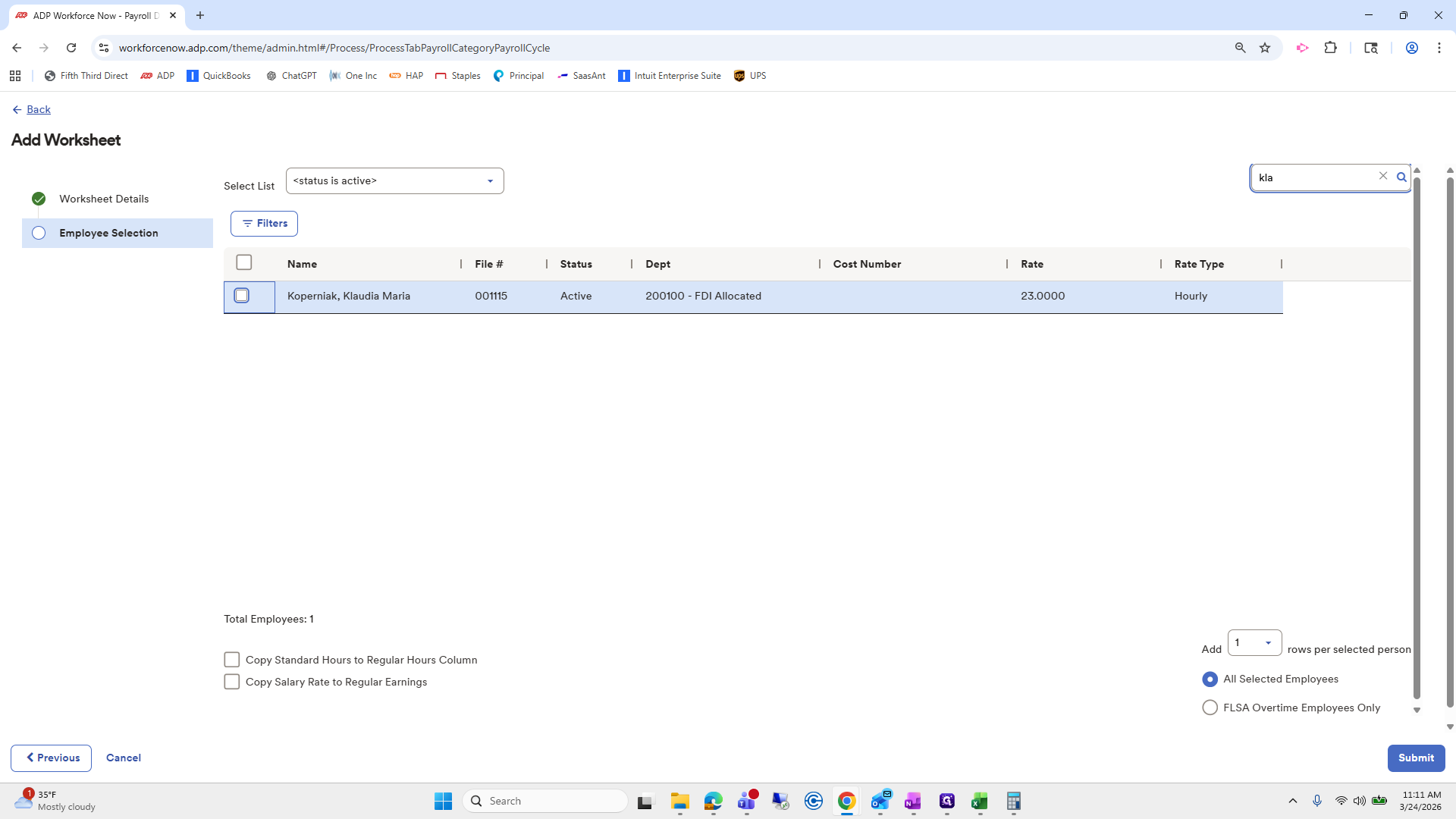
Task: Open the Filters panel
Action: 264,224
